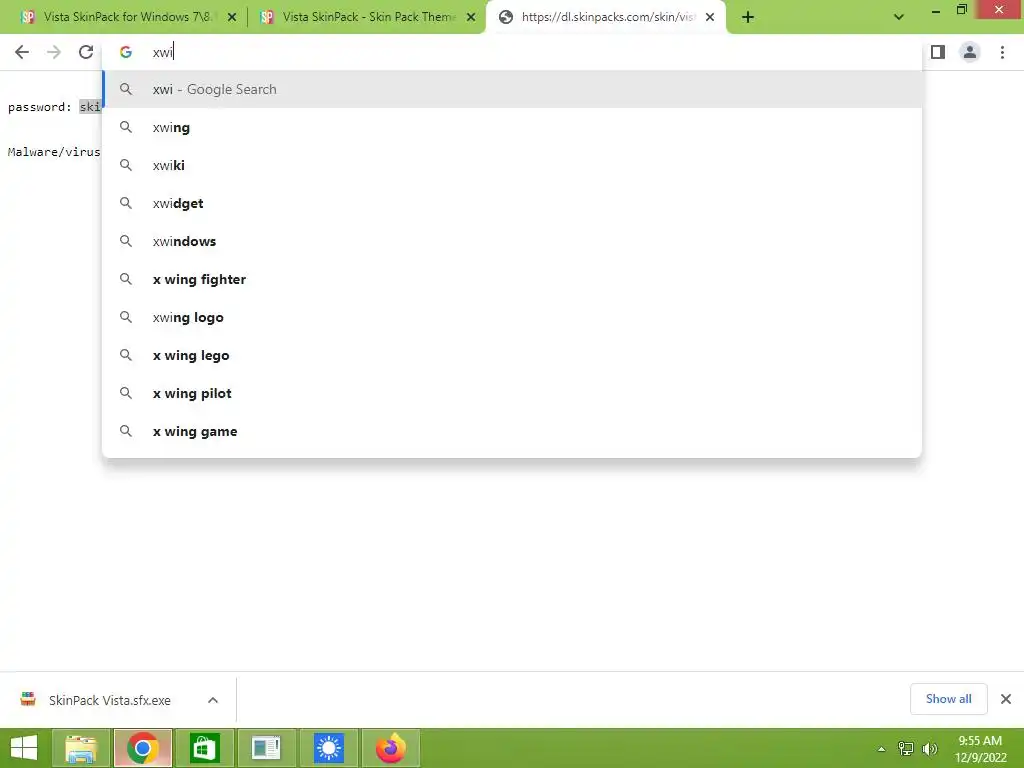
Task: Choose the 'x wing fighter' suggestion
Action: point(512,280)
